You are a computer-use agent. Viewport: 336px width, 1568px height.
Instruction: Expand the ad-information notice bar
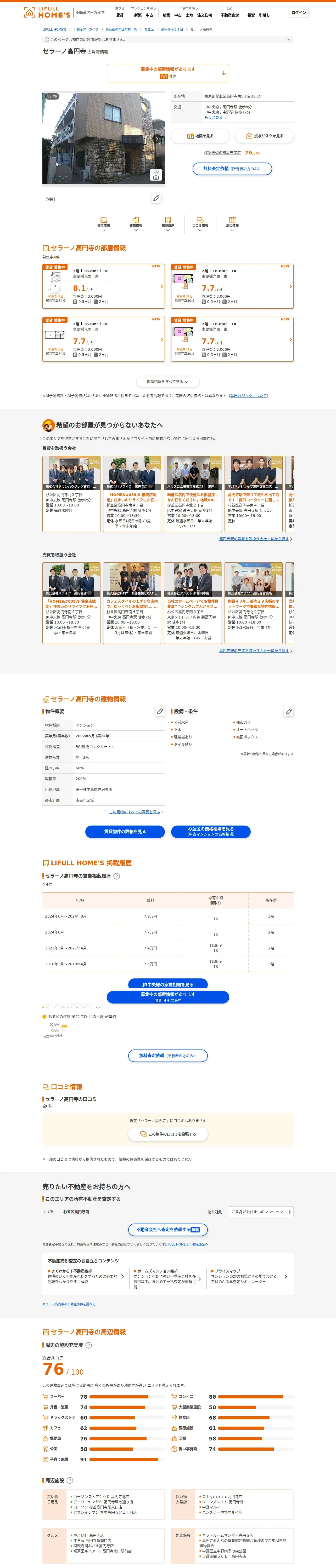point(168,39)
